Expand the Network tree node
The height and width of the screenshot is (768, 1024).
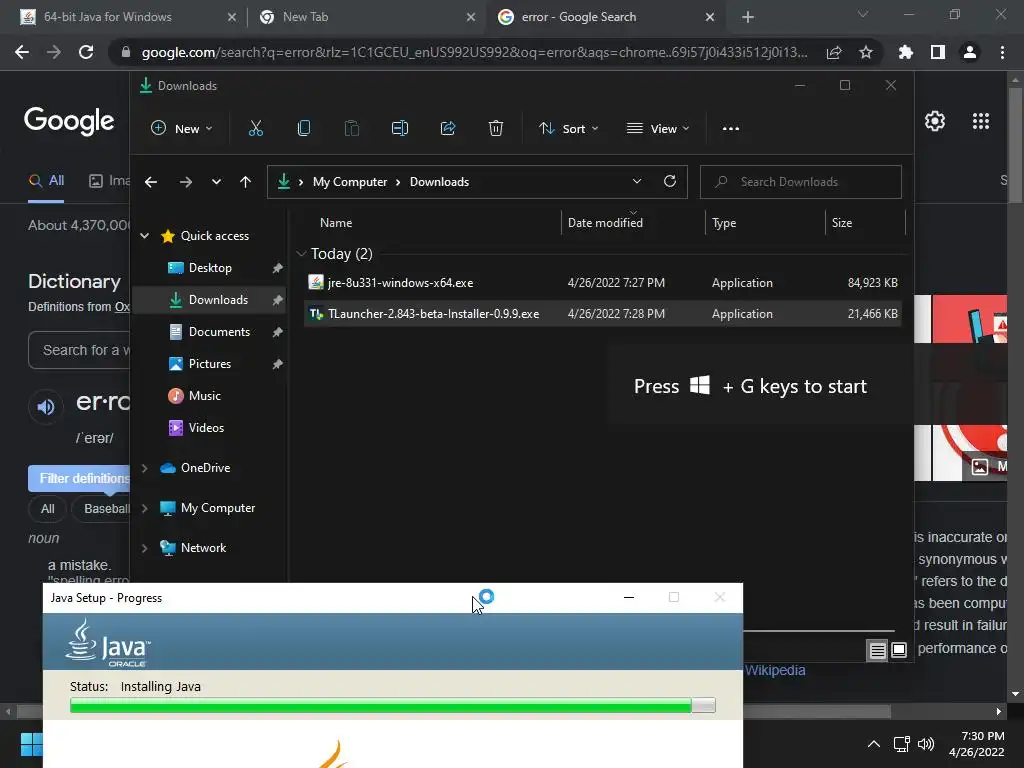pos(145,548)
